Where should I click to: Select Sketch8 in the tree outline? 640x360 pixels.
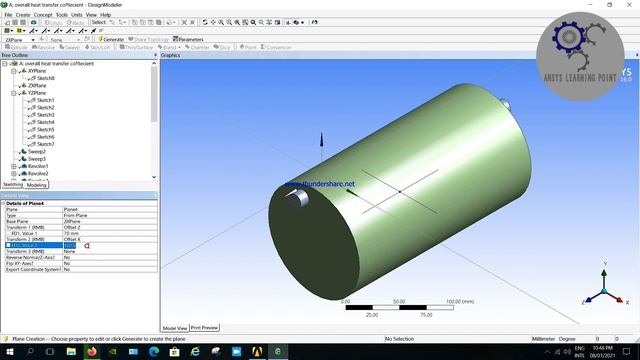point(45,78)
